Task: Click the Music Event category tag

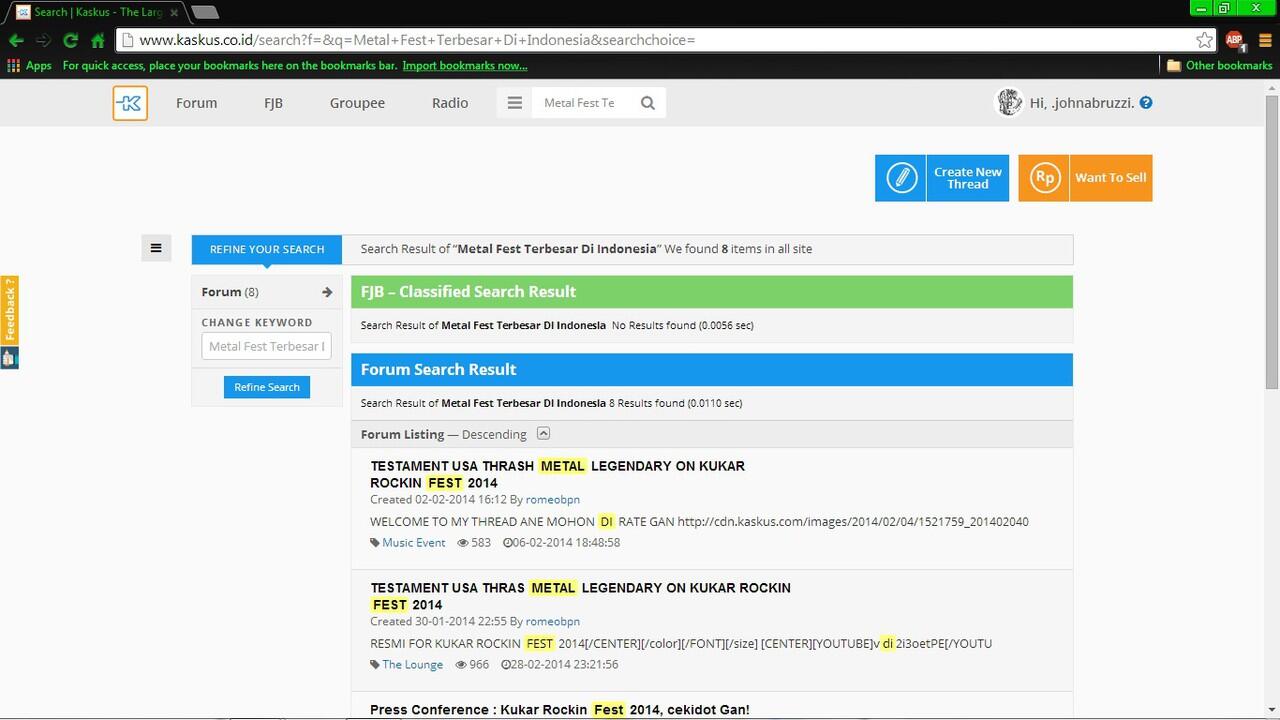Action: [x=413, y=542]
